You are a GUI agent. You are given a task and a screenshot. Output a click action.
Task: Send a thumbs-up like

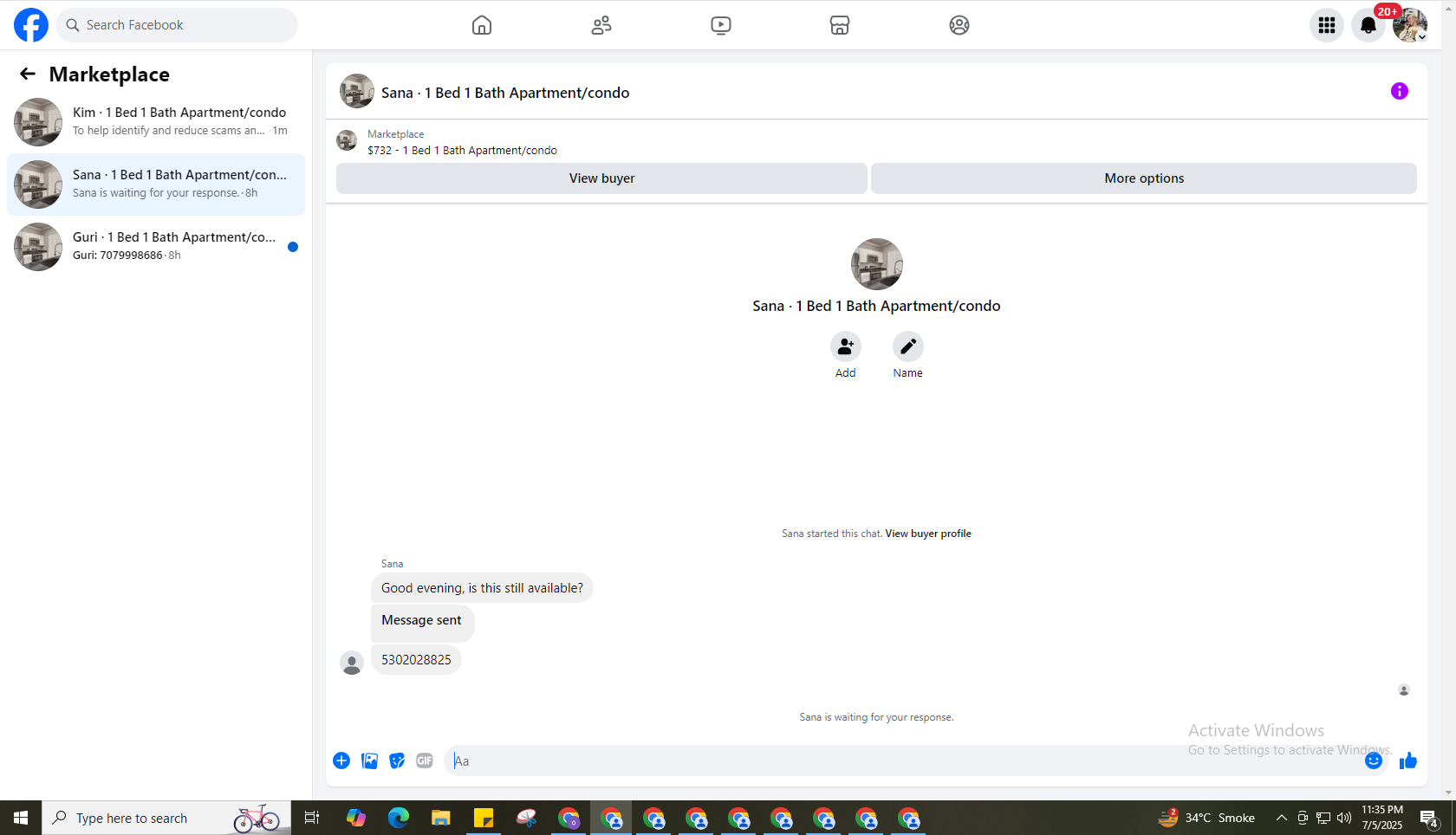click(1408, 761)
